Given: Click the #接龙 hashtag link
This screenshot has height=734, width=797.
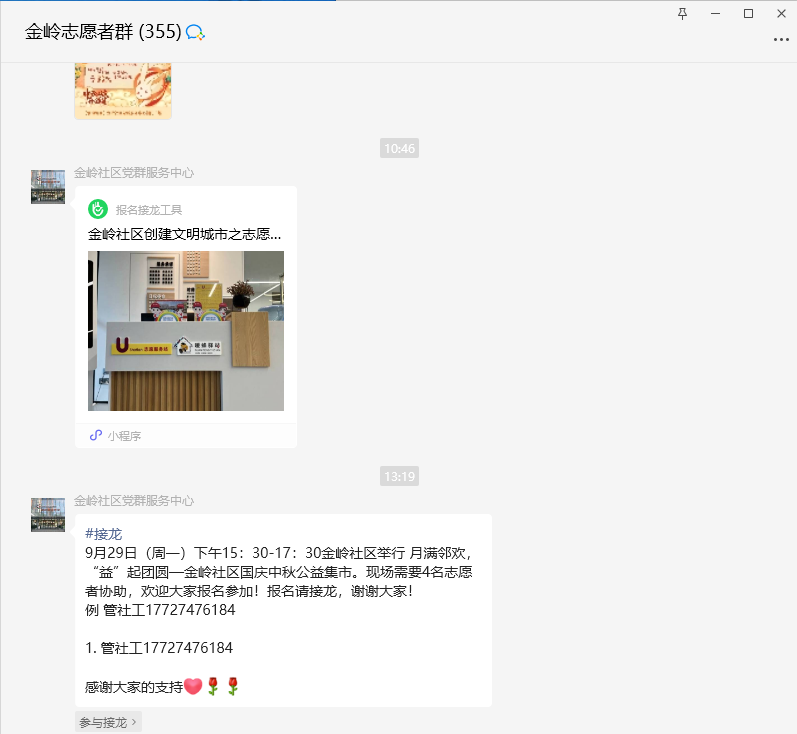Looking at the screenshot, I should [104, 534].
